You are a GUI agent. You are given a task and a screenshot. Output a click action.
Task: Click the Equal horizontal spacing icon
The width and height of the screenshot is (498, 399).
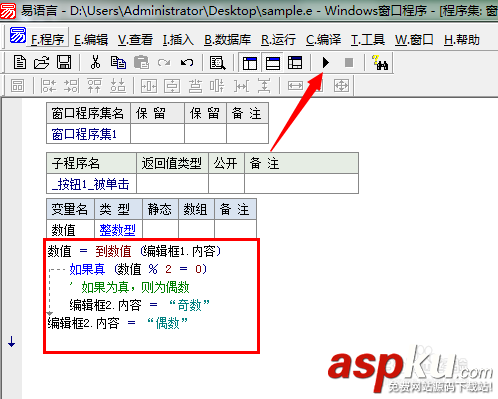[241, 86]
